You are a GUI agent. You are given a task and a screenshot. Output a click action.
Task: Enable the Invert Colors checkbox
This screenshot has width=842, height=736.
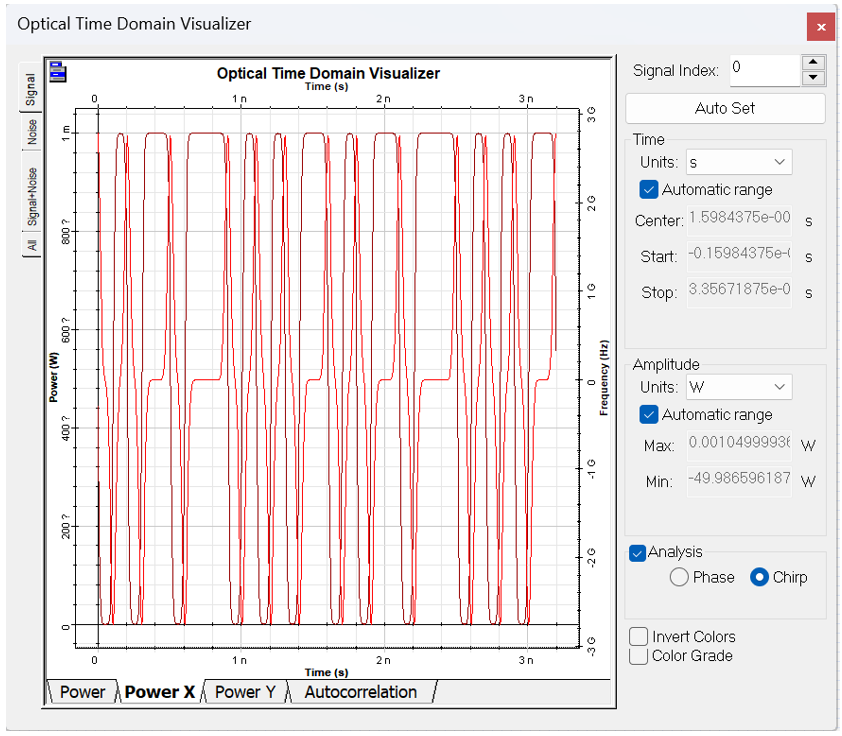click(637, 636)
